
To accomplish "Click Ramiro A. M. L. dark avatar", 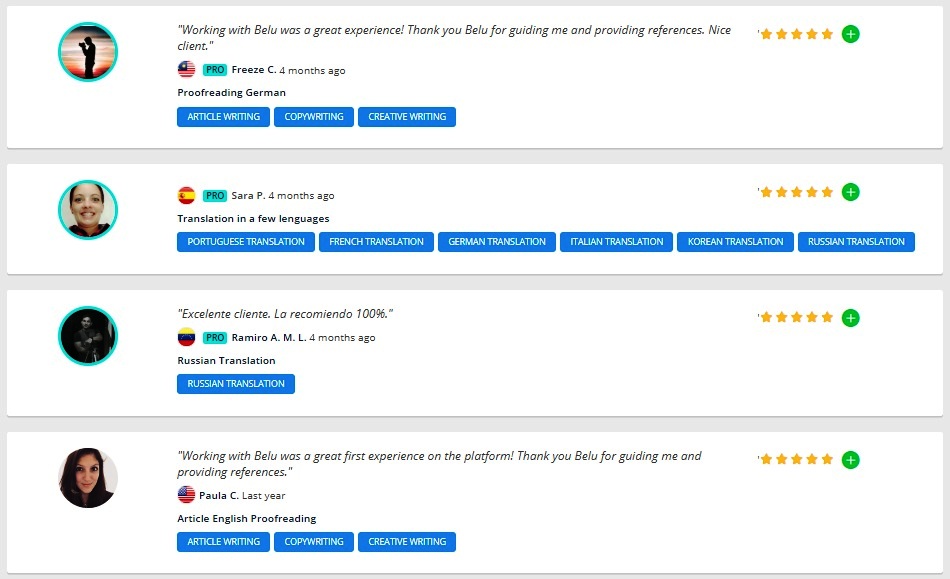I will pos(88,336).
